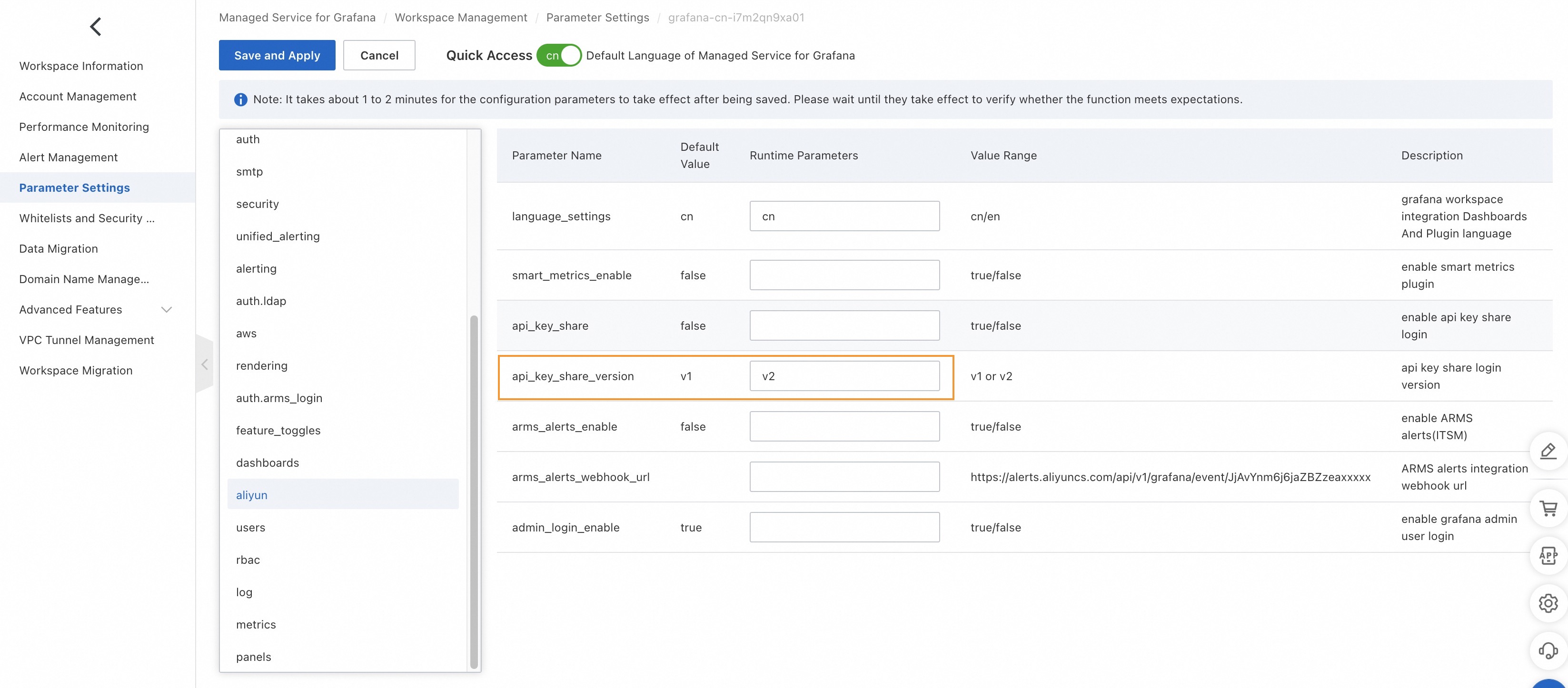1568x688 pixels.
Task: Select the feature_toggles category
Action: (x=278, y=430)
